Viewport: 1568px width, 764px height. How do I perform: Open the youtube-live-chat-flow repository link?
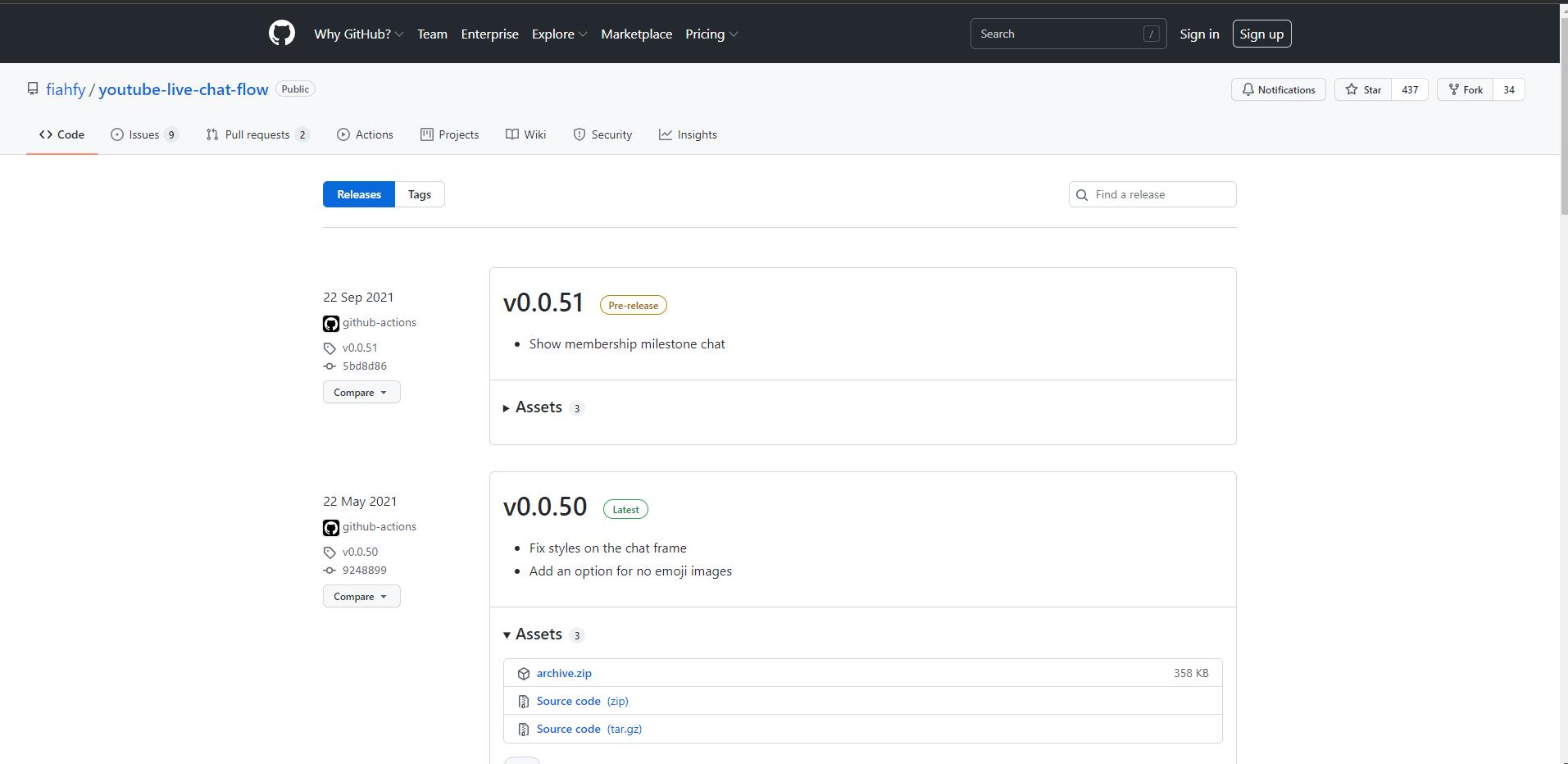tap(184, 89)
